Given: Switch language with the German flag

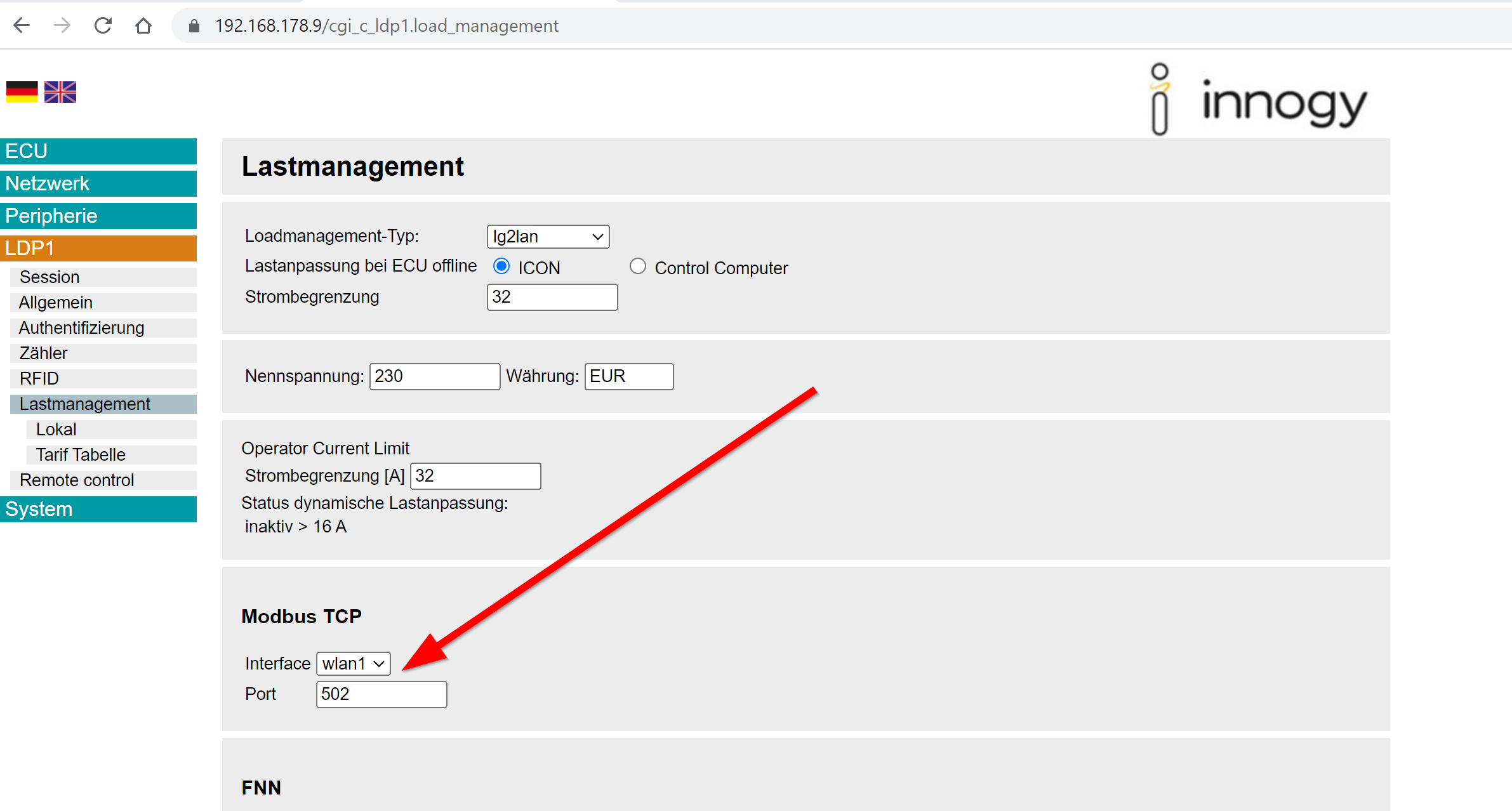Looking at the screenshot, I should coord(22,92).
